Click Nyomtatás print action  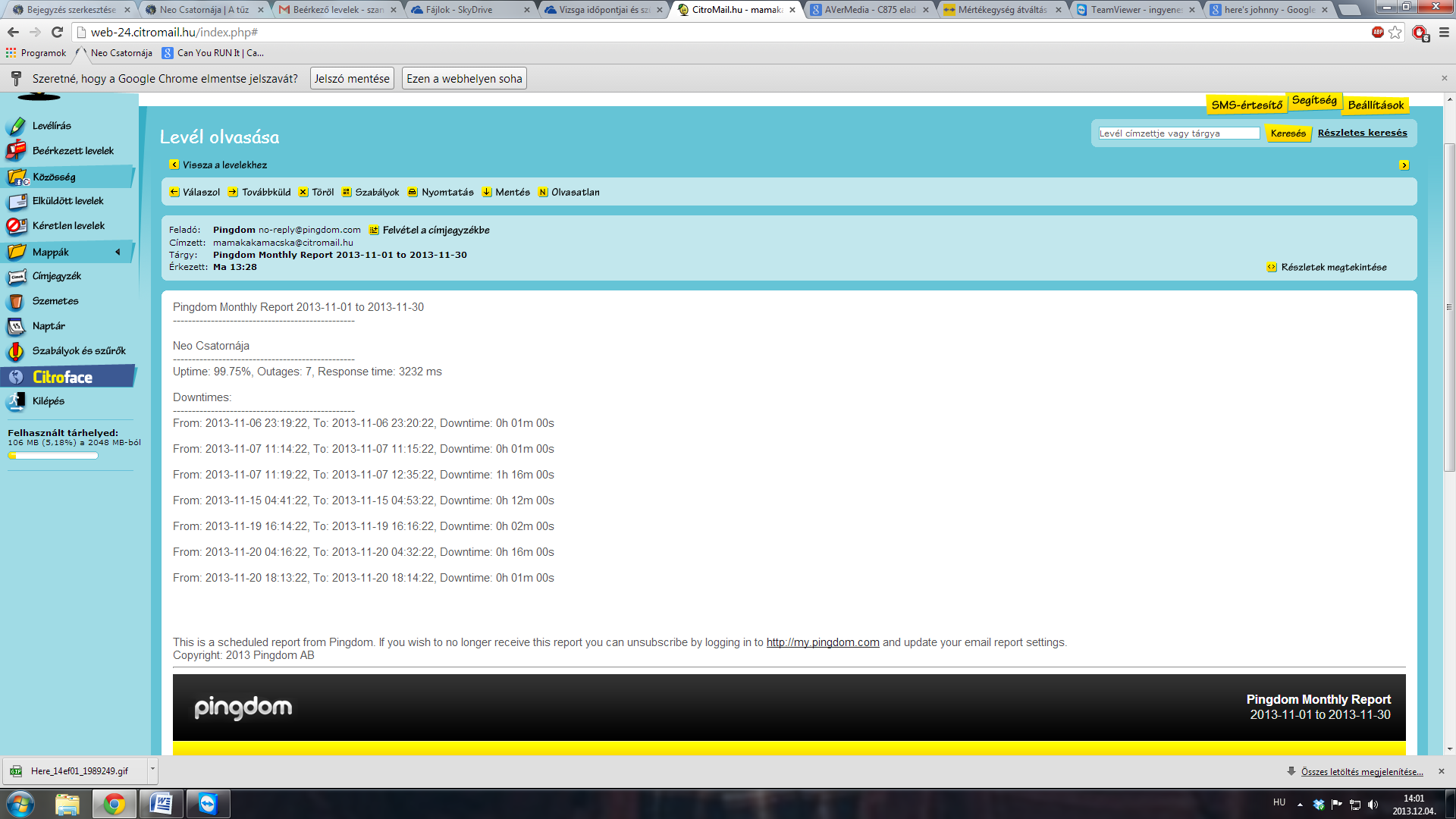tap(441, 193)
